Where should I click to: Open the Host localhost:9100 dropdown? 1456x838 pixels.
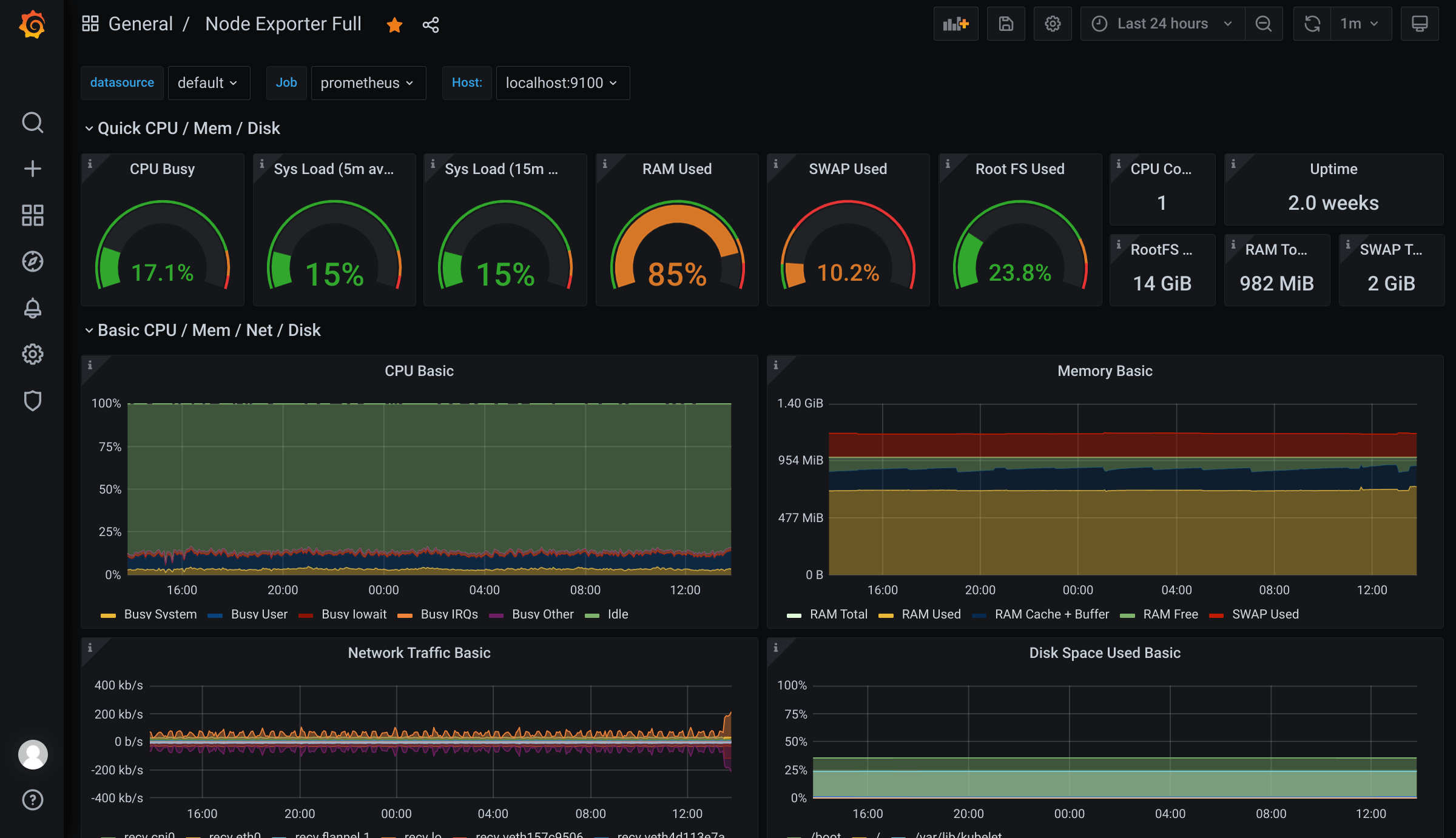tap(562, 83)
